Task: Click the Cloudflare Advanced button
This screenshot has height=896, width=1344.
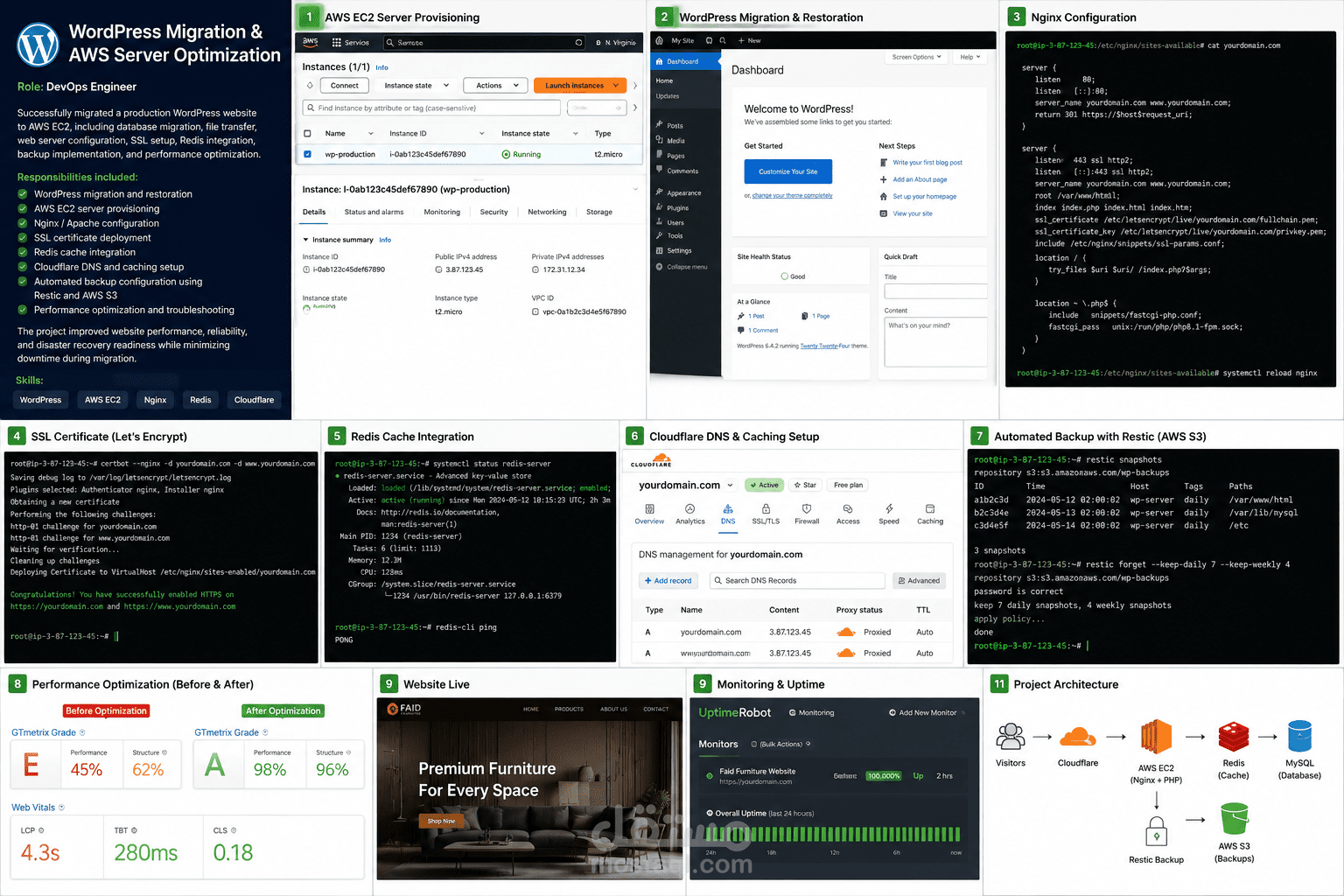Action: point(918,580)
